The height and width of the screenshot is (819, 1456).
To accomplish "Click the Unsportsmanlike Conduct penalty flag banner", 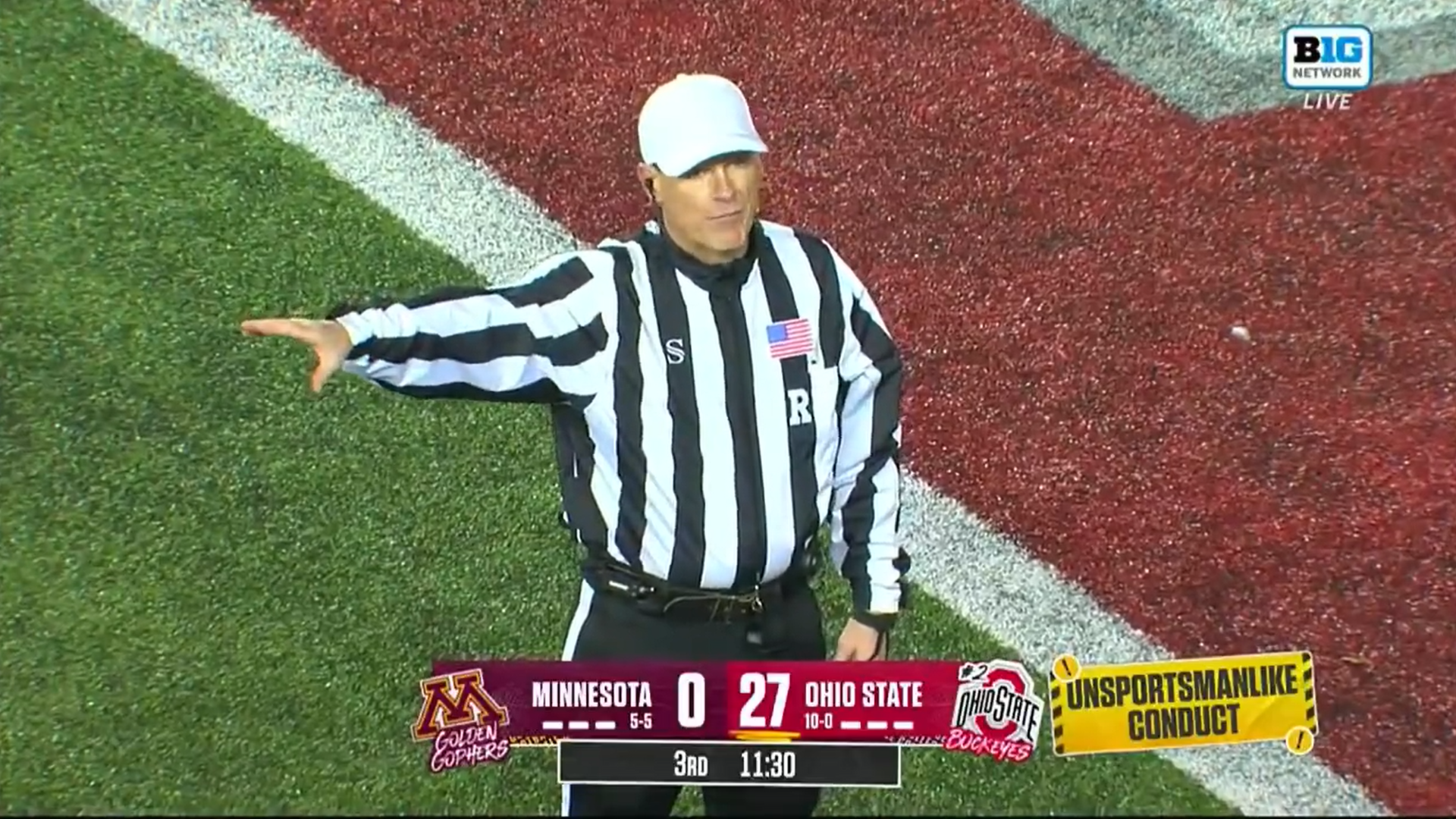I will 1183,704.
